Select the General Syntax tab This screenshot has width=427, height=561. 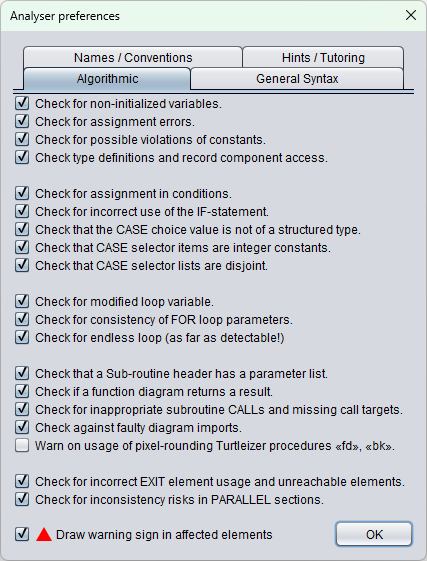tap(297, 79)
